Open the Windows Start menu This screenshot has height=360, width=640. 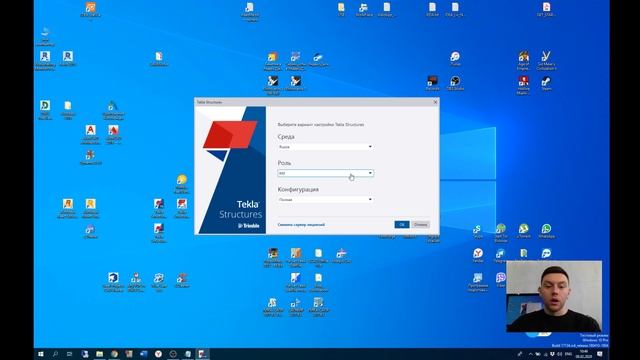click(x=40, y=354)
